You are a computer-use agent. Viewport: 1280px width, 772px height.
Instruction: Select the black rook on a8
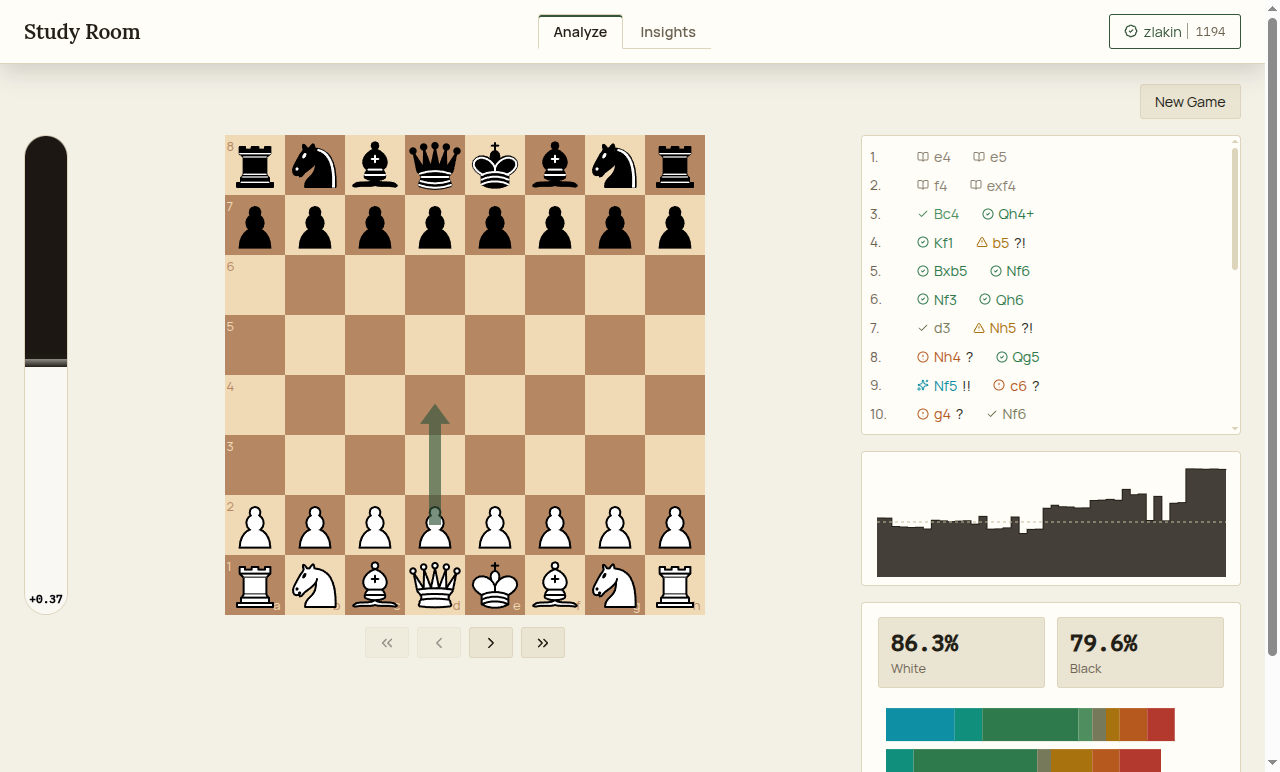(x=255, y=165)
